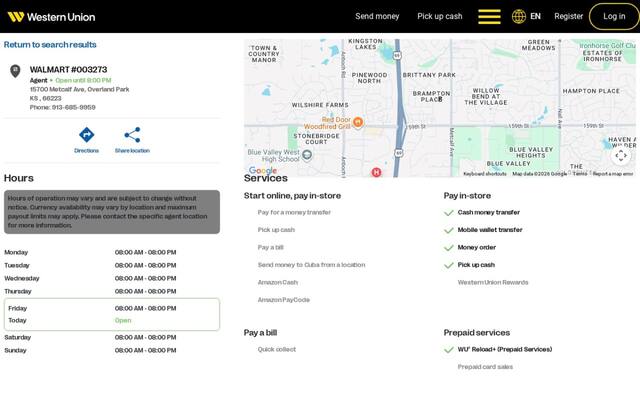This screenshot has width=640, height=400.
Task: Click the green Open status under Today
Action: [123, 320]
